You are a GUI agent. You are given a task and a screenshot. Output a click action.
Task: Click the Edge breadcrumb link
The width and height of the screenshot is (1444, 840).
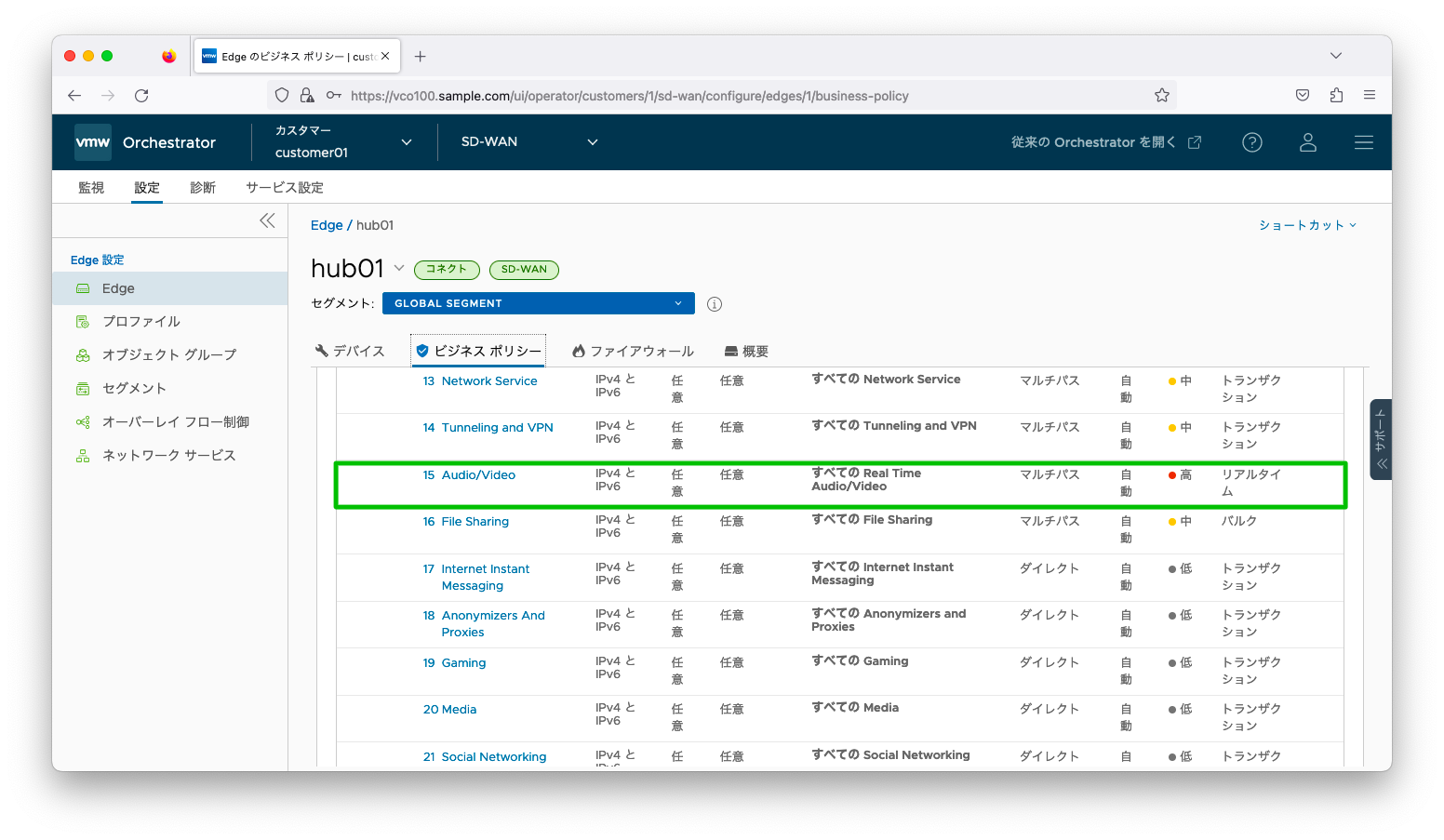tap(327, 225)
